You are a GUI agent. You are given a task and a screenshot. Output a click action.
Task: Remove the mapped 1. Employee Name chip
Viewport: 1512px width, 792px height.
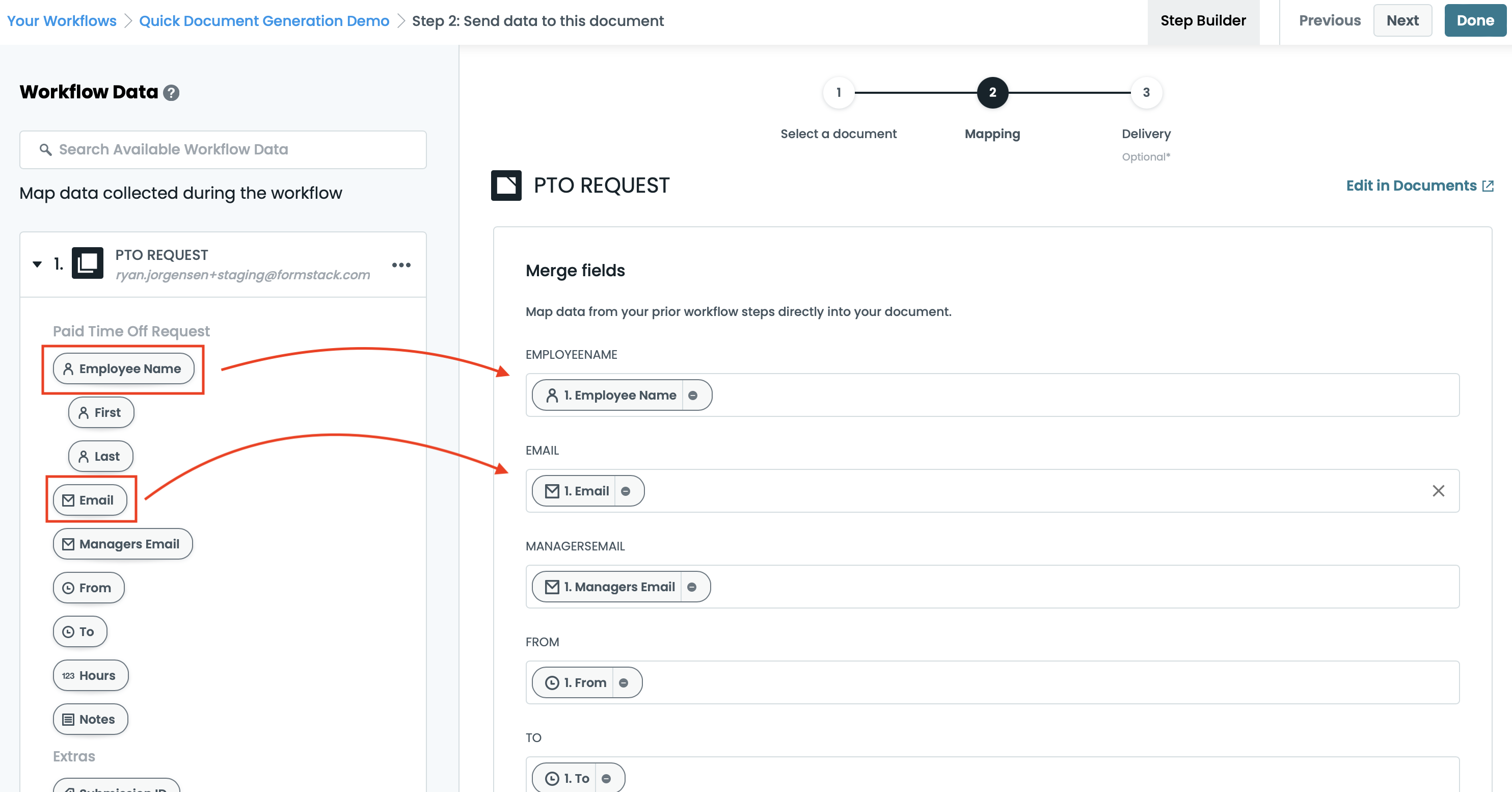[693, 395]
